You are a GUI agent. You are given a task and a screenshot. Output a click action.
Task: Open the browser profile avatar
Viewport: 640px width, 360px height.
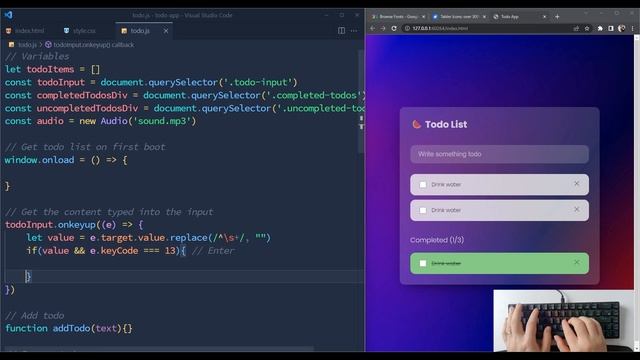click(621, 28)
